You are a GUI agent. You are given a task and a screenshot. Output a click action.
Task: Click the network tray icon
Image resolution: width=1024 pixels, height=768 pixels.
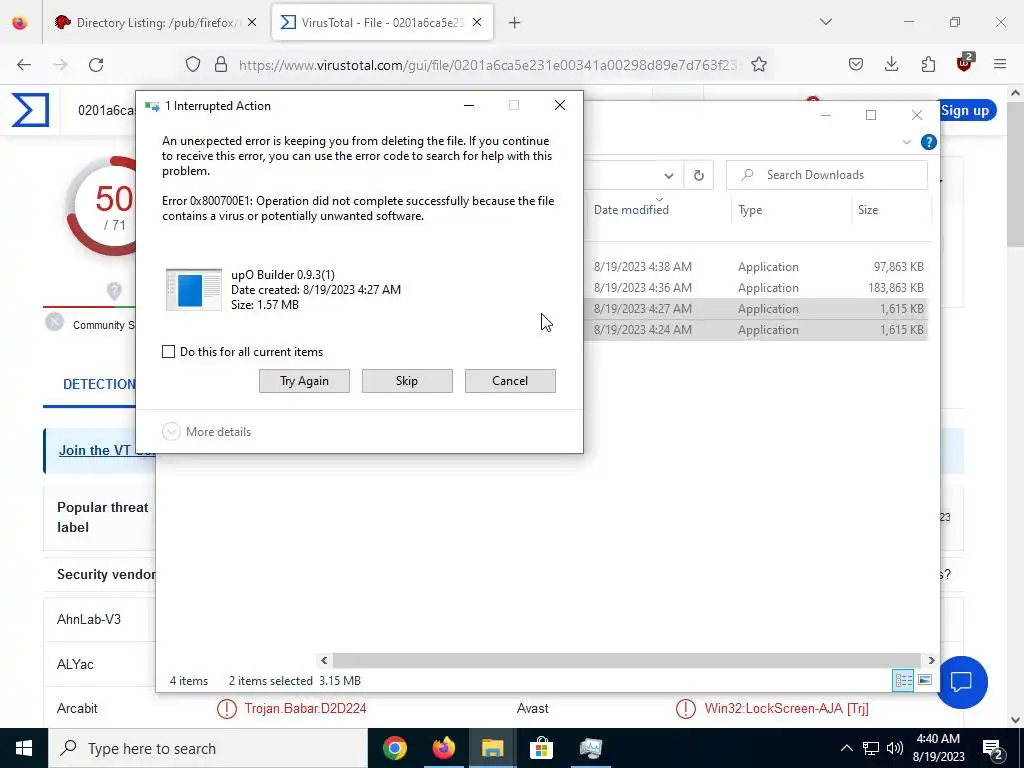point(871,748)
